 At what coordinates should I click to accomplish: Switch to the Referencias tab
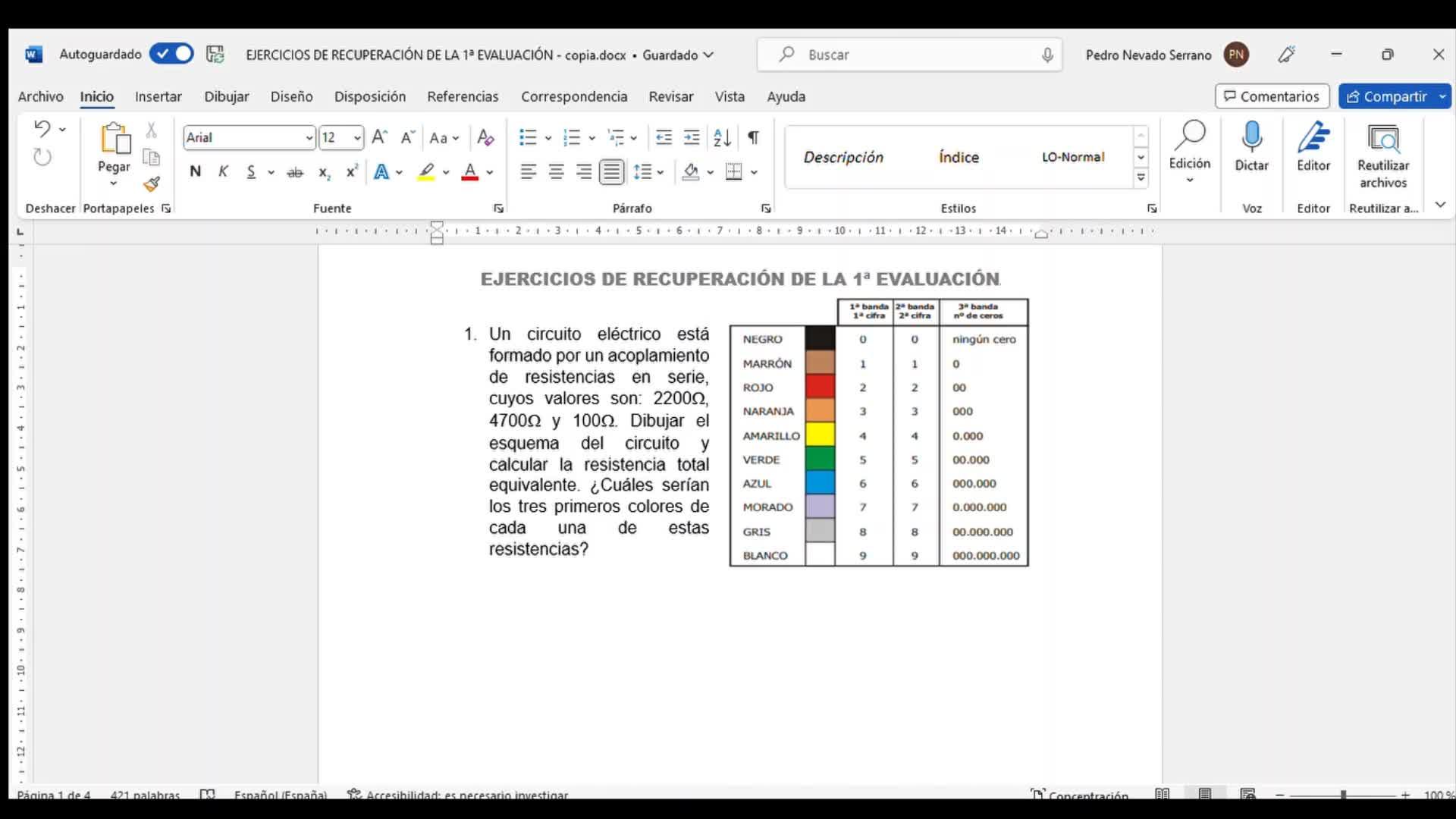click(463, 96)
